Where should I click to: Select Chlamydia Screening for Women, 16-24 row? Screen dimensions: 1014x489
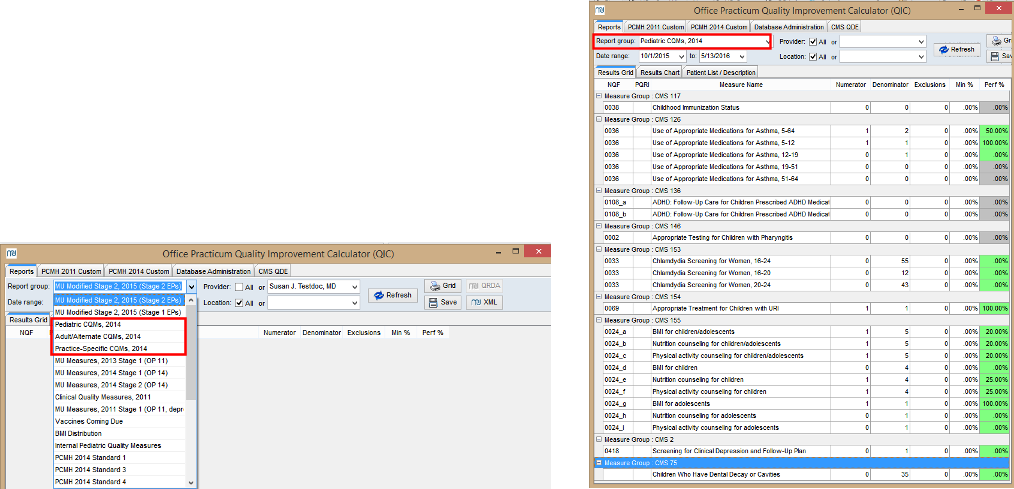[x=804, y=261]
